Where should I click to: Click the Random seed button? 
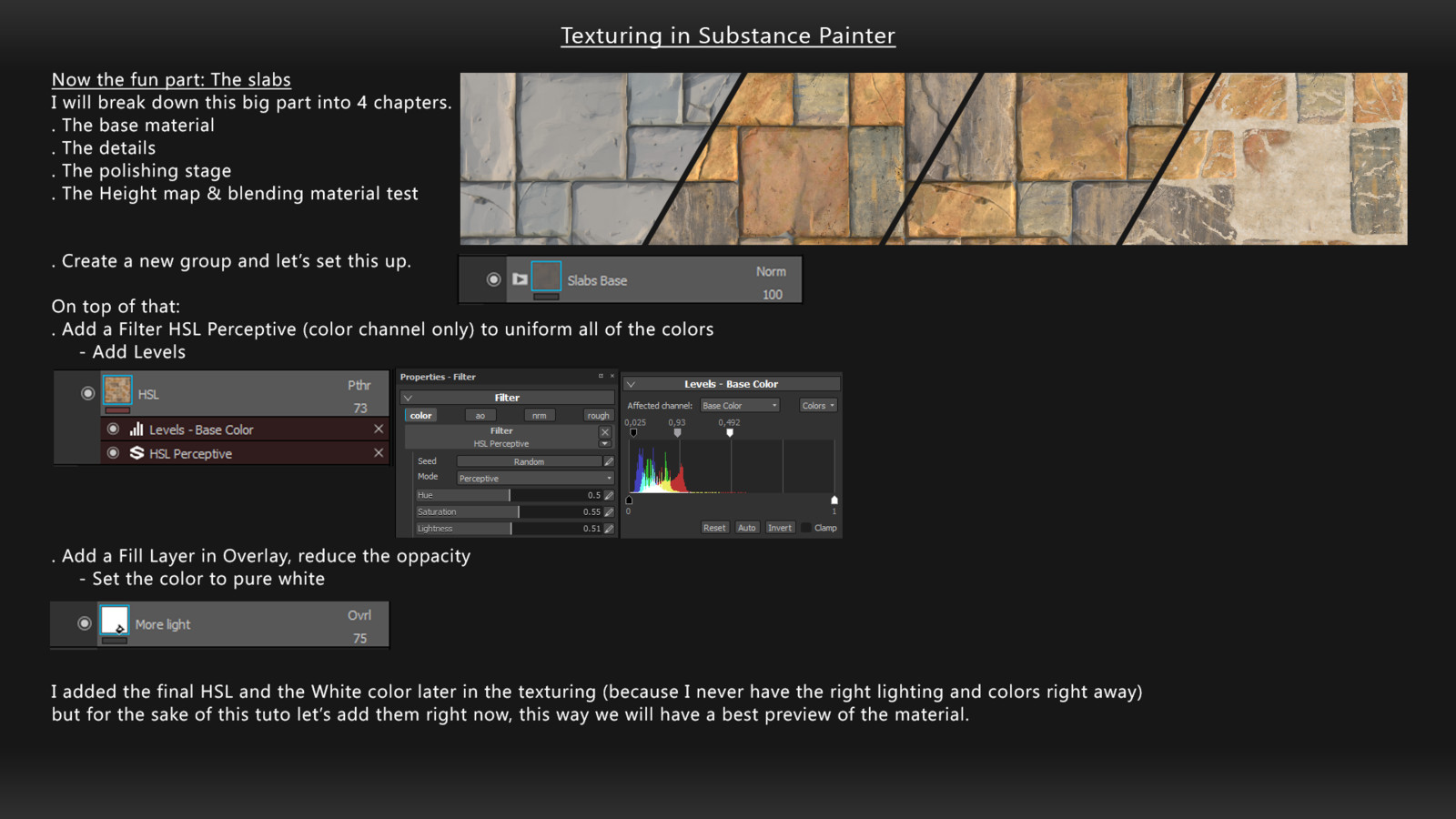(529, 461)
